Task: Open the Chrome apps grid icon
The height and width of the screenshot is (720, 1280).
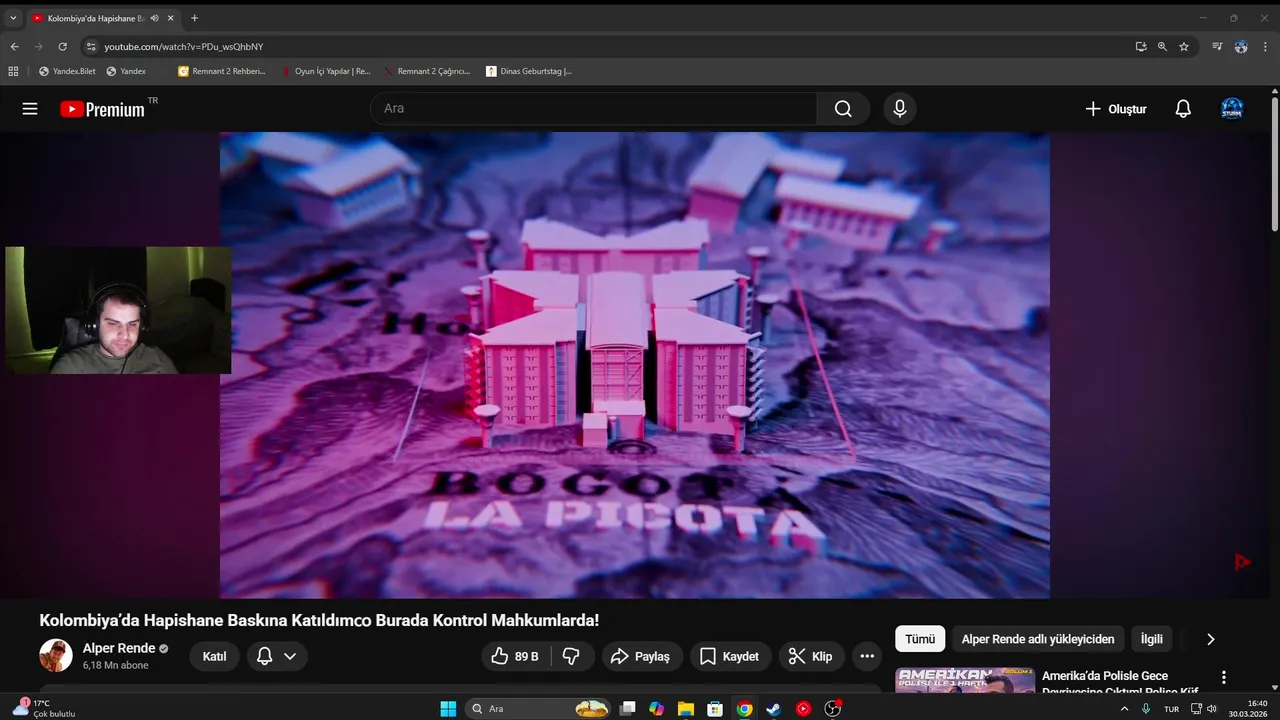Action: (13, 71)
